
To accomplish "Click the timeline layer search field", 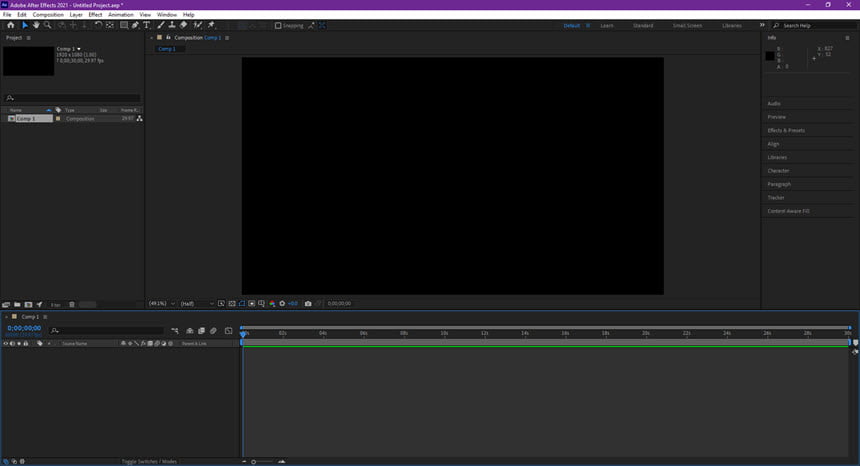I will click(106, 331).
